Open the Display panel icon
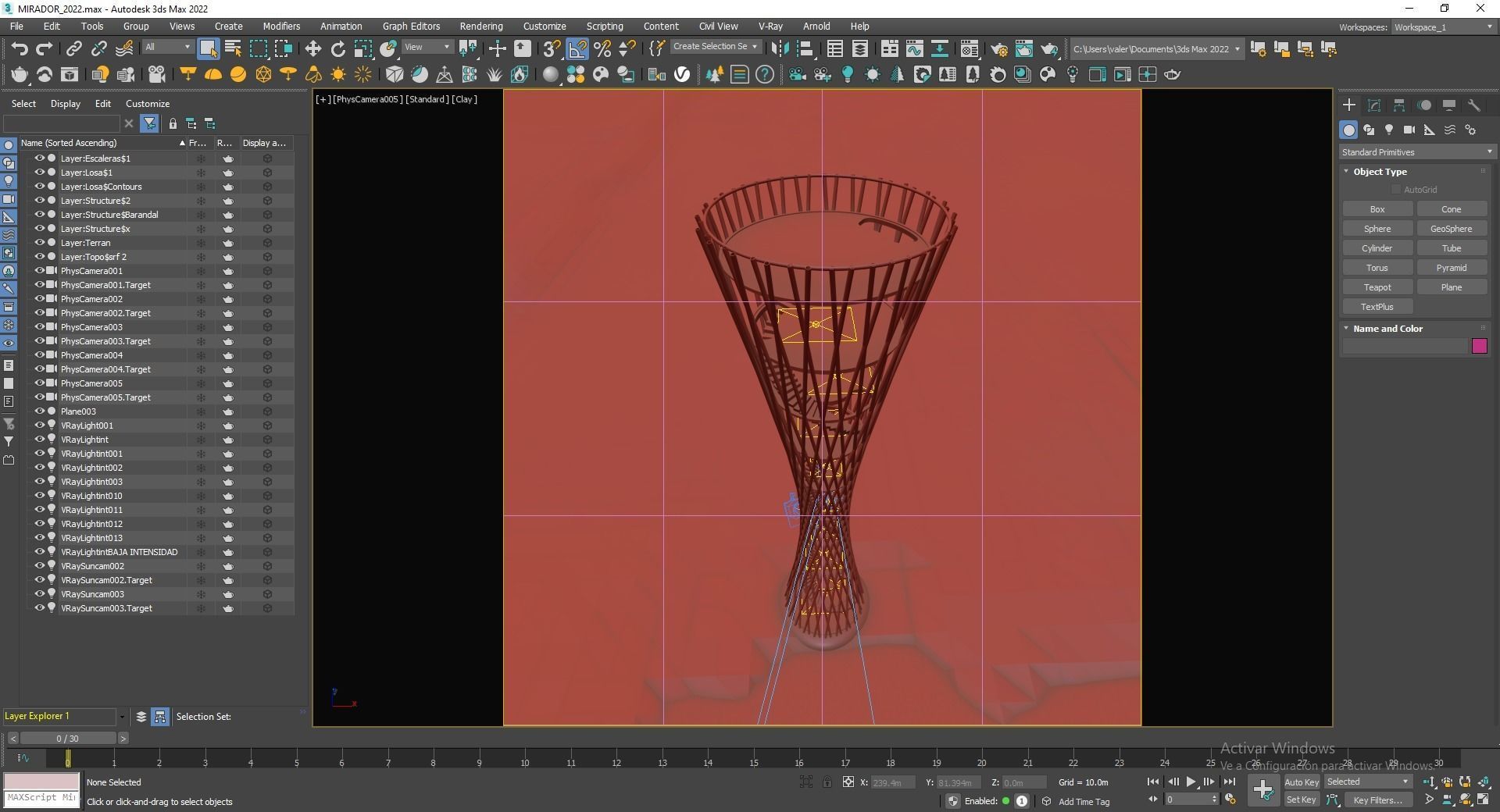Image resolution: width=1500 pixels, height=812 pixels. (x=1449, y=105)
